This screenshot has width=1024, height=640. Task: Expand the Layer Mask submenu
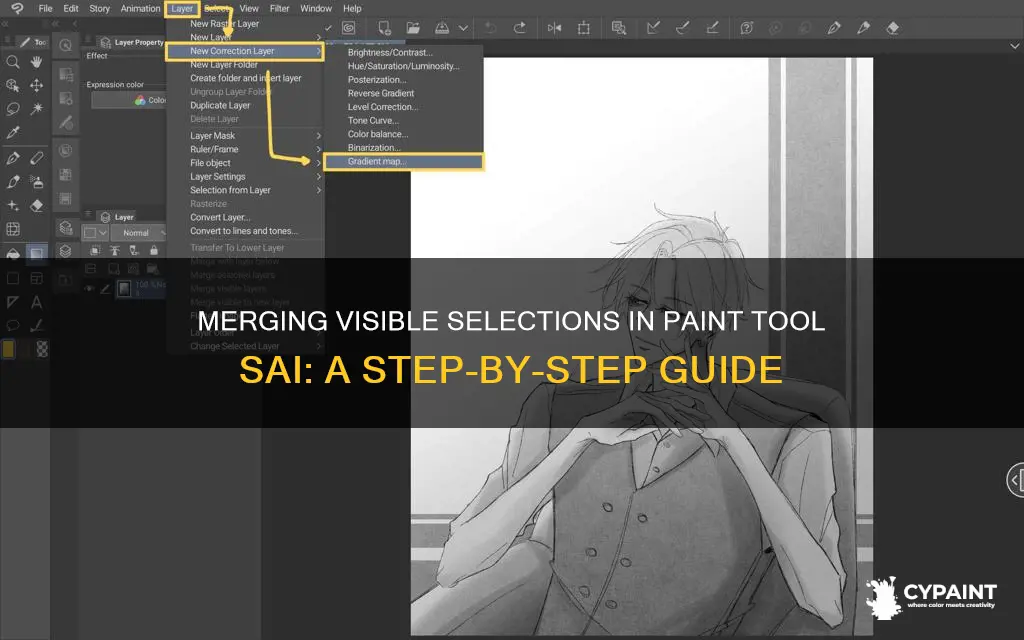(x=245, y=136)
